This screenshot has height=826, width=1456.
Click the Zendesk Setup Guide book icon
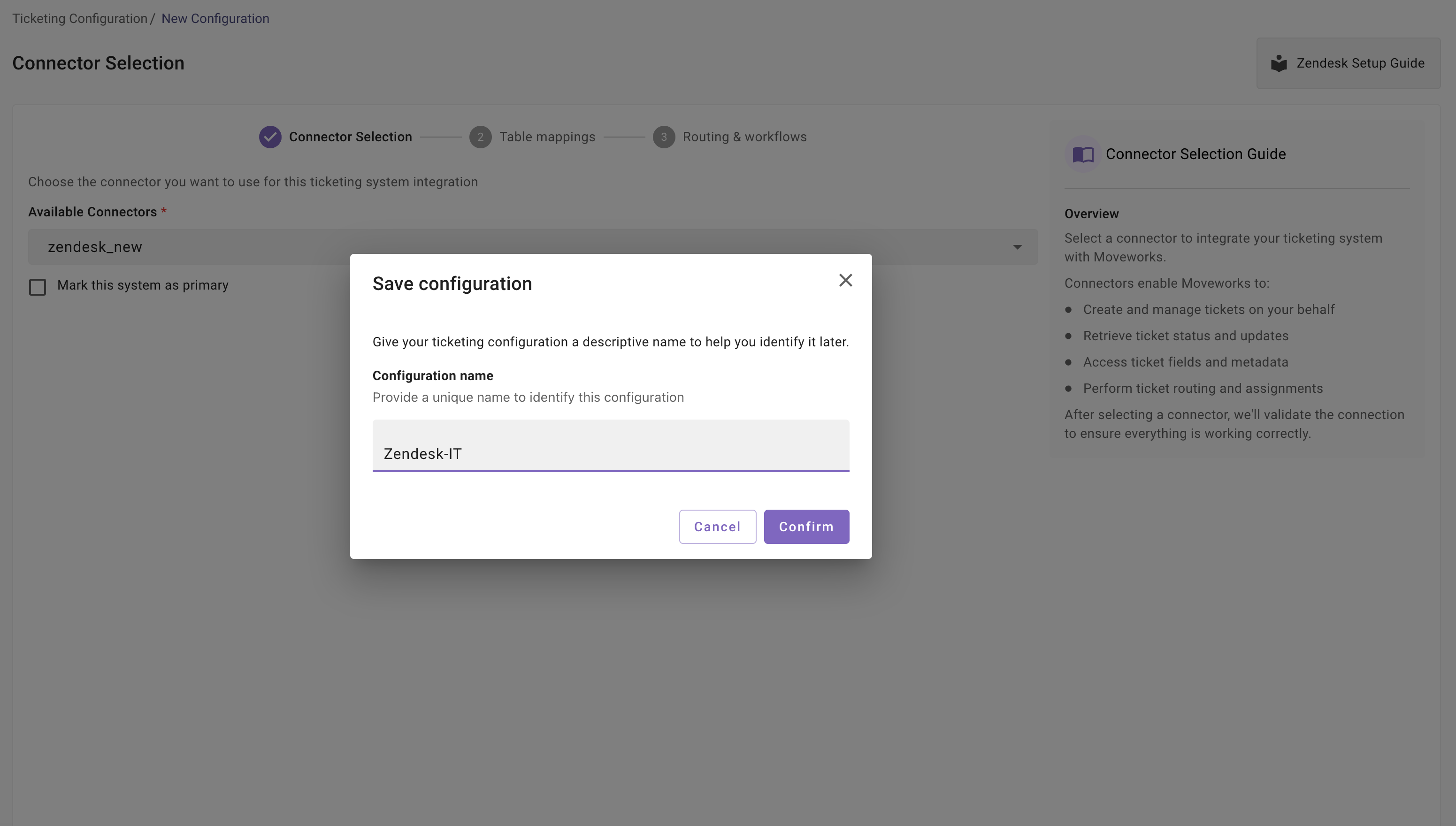1279,63
